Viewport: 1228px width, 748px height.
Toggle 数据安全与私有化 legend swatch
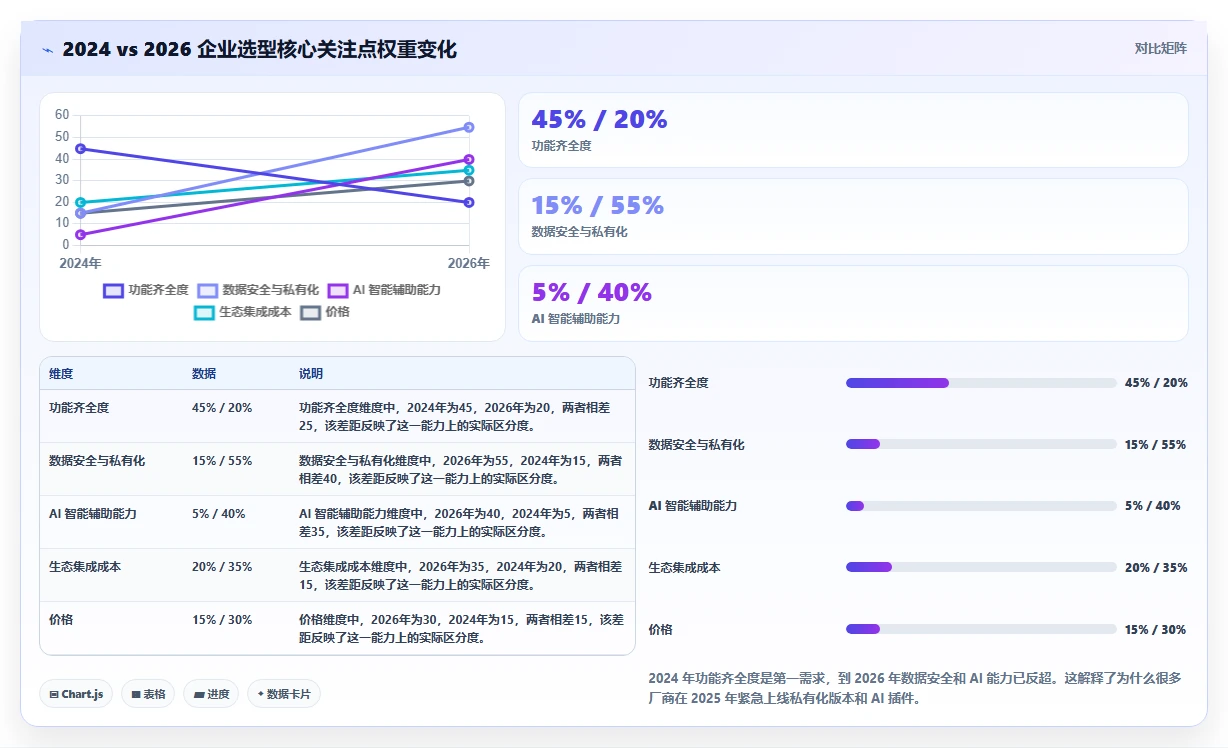208,290
